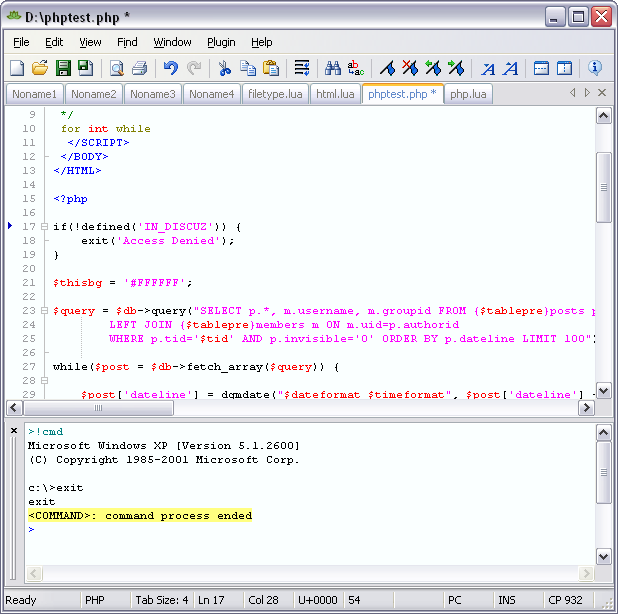
Task: Click the Undo arrow icon
Action: 171,68
